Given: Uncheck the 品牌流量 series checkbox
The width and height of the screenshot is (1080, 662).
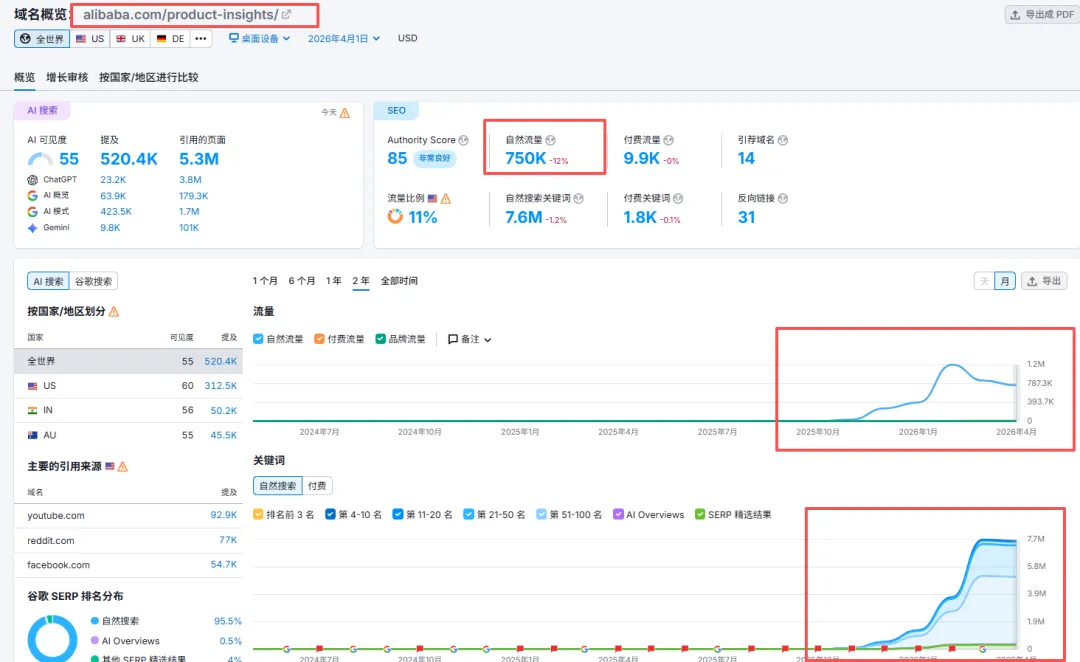Looking at the screenshot, I should pos(380,339).
